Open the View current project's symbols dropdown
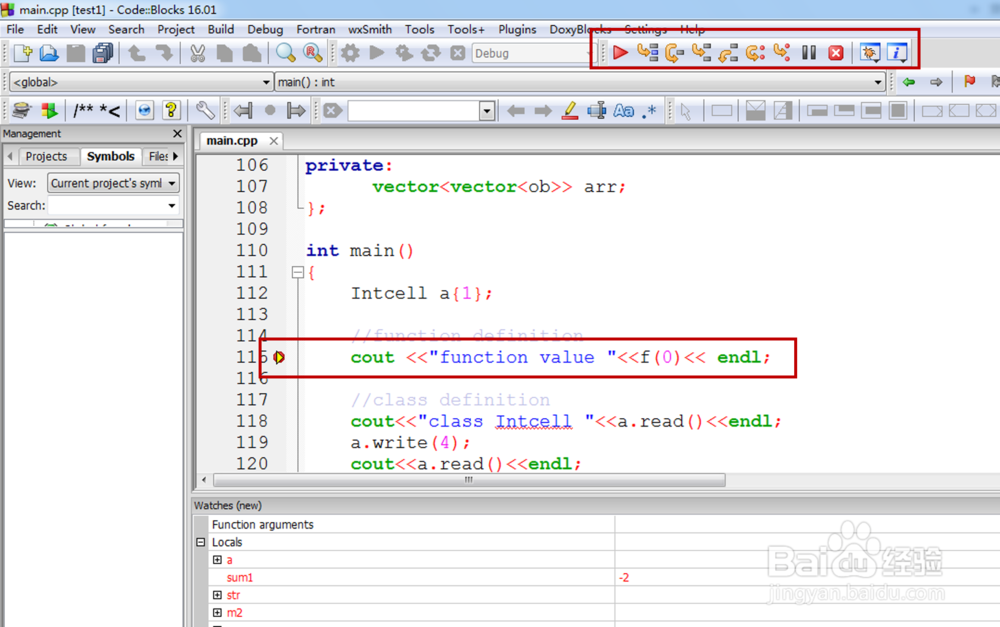 (114, 183)
